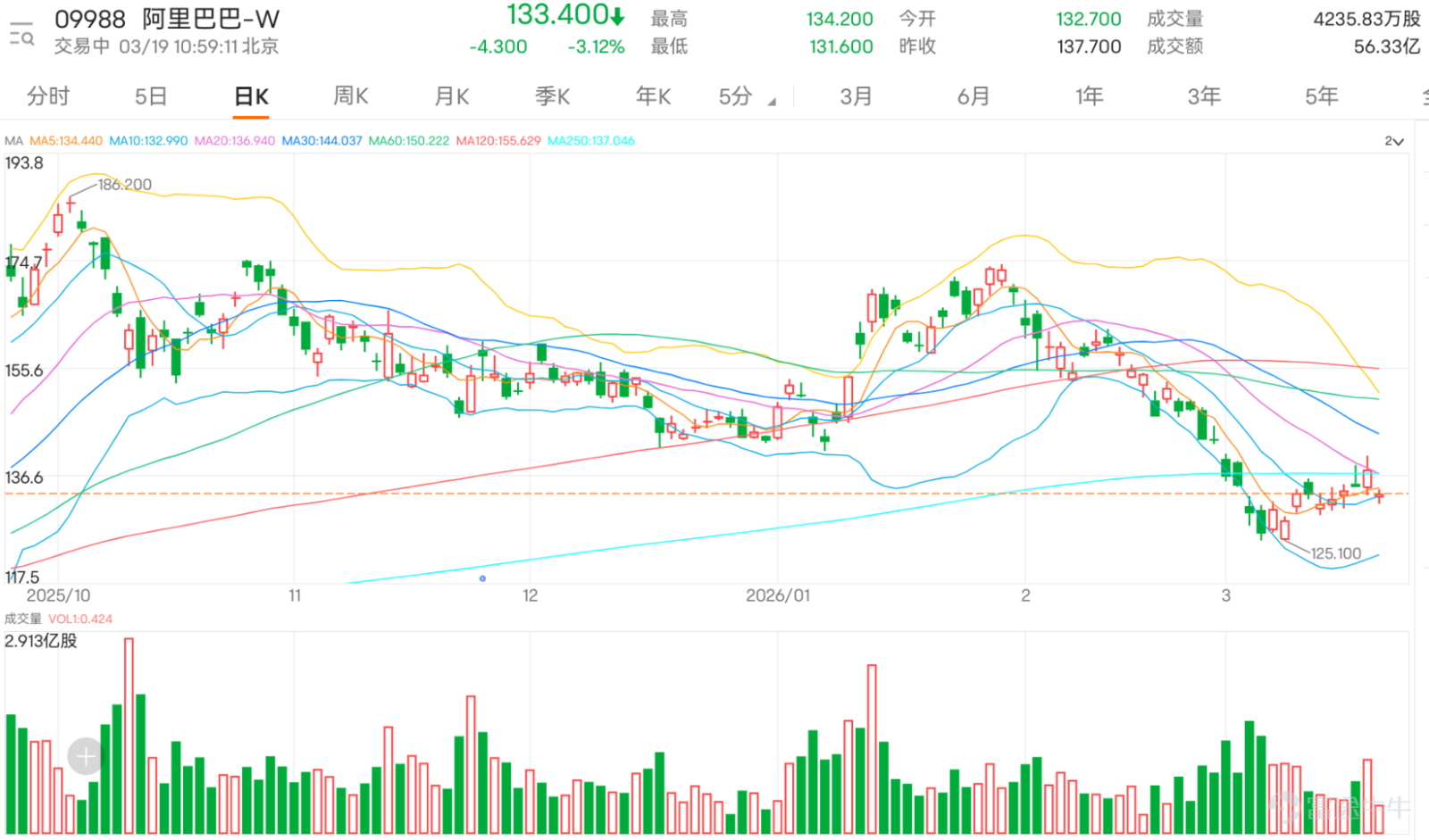Click the MA60:150.222 indicator label

point(409,141)
